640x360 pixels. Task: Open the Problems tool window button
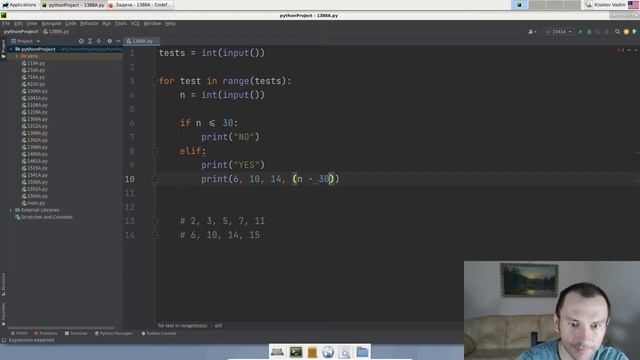[46, 333]
